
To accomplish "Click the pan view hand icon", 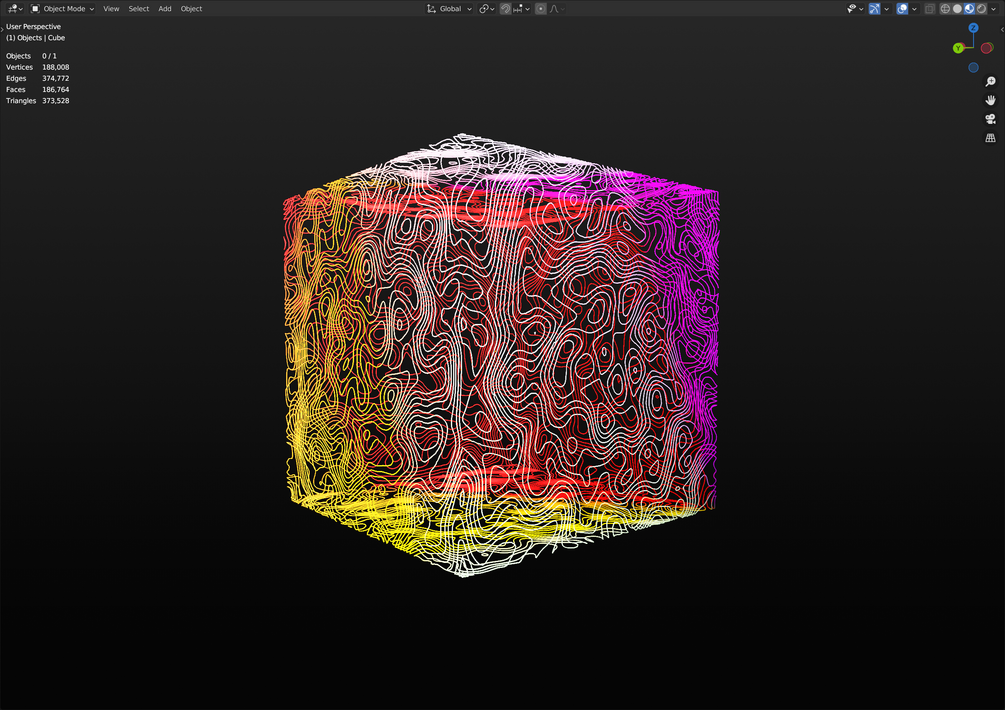I will [990, 100].
